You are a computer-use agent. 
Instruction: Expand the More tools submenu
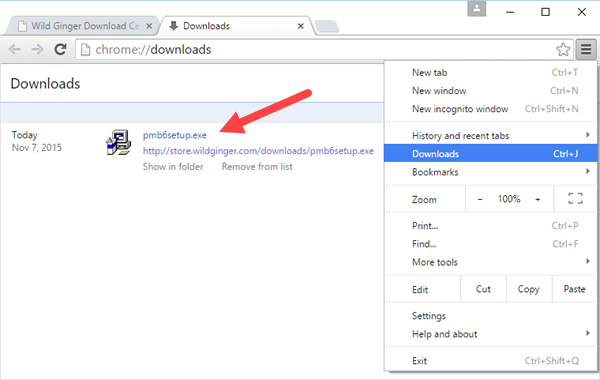coord(491,262)
